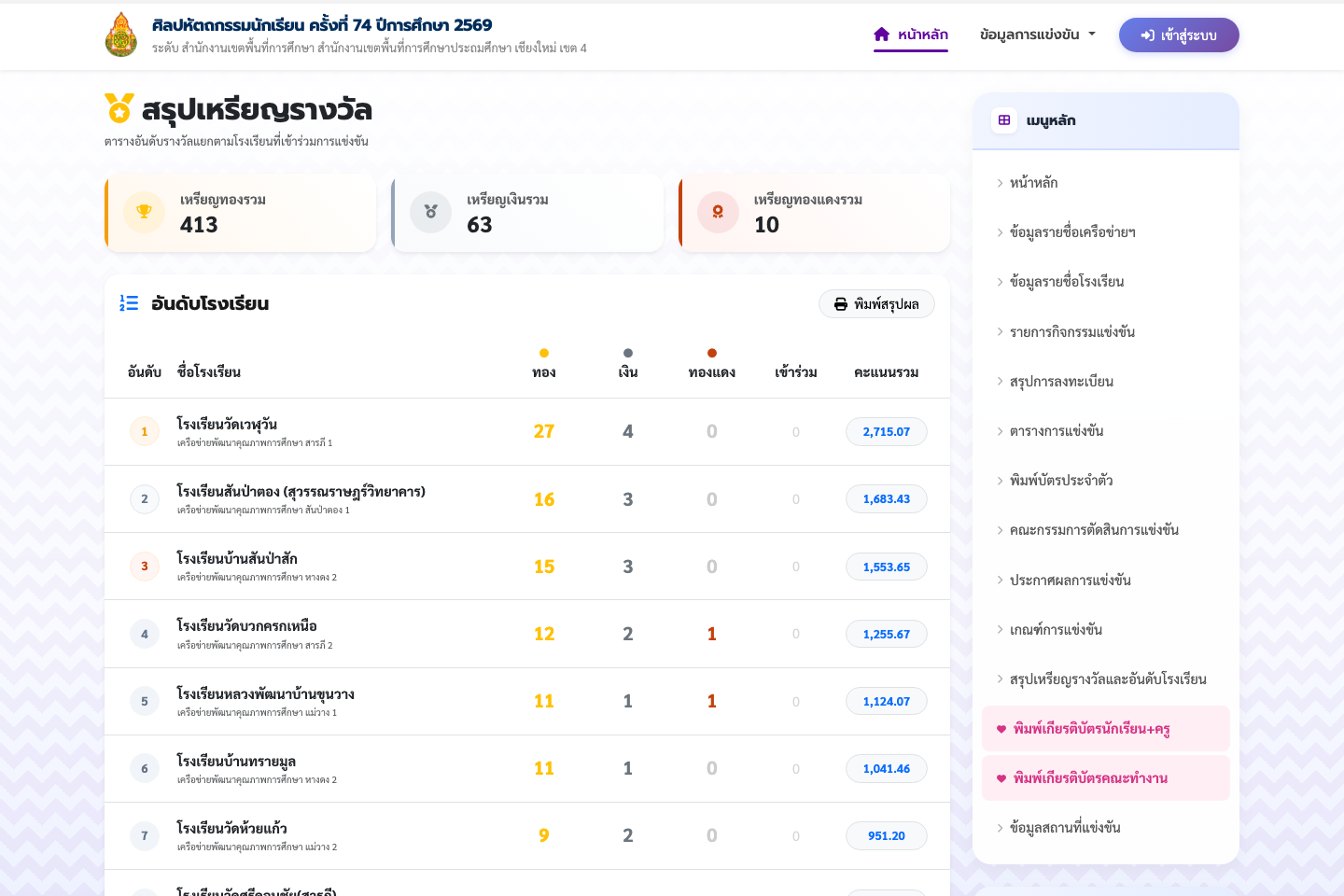
Task: Click the grid icon next to เมนูหลัก
Action: (1004, 120)
